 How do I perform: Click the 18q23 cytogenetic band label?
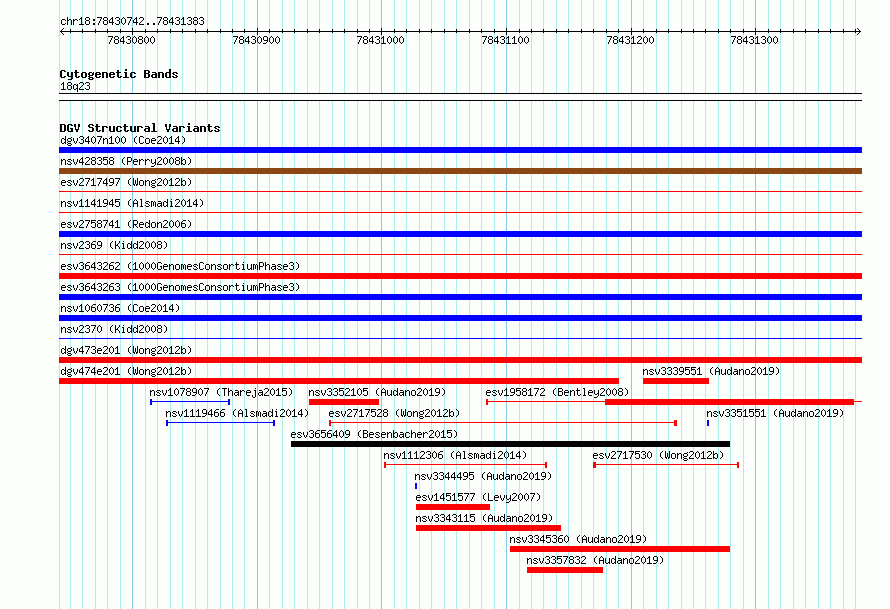[75, 86]
